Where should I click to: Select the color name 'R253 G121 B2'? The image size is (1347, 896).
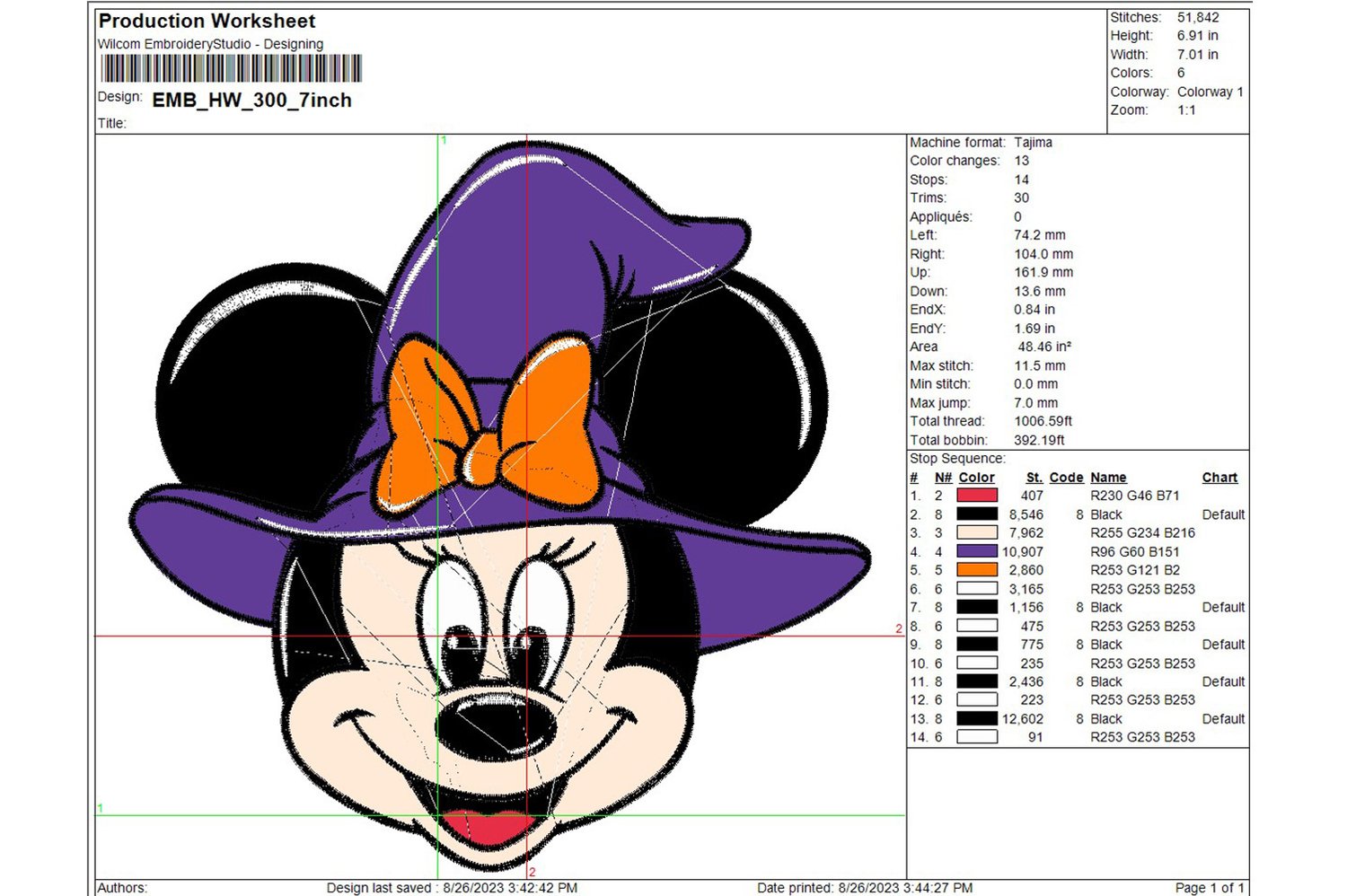point(1135,570)
